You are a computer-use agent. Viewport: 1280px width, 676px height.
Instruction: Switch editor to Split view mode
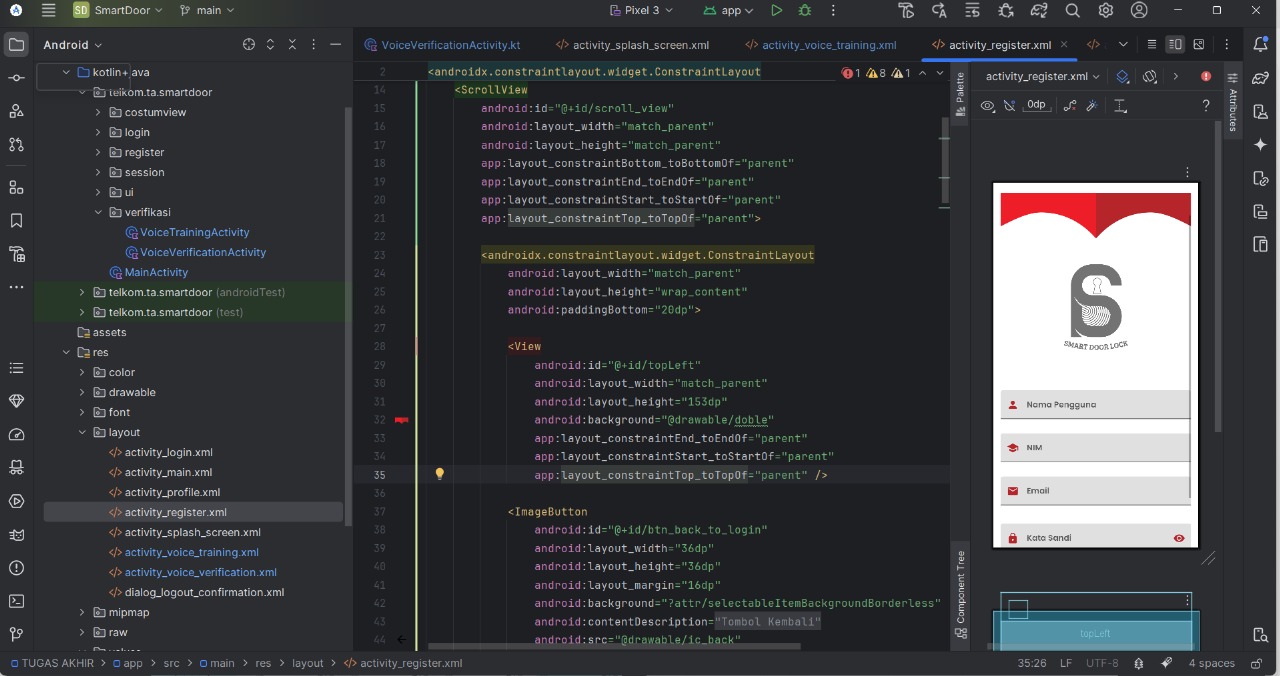click(x=1175, y=45)
